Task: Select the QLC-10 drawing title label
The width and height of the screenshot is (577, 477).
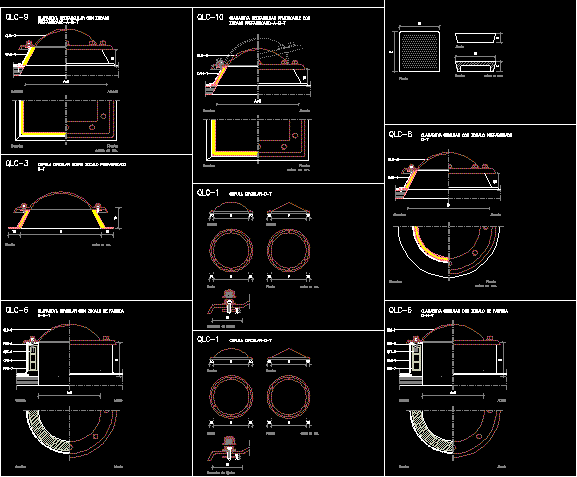Action: pos(210,17)
